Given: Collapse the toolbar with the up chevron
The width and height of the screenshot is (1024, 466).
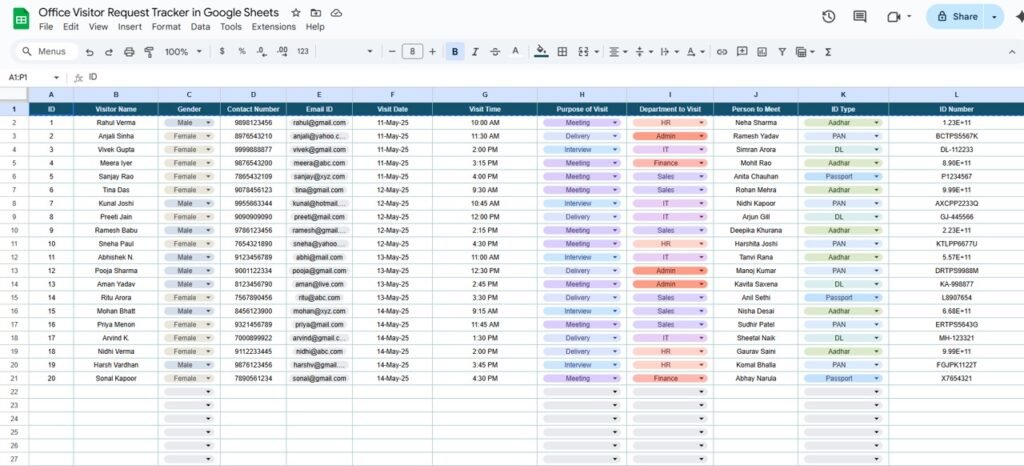Looking at the screenshot, I should tap(1012, 52).
